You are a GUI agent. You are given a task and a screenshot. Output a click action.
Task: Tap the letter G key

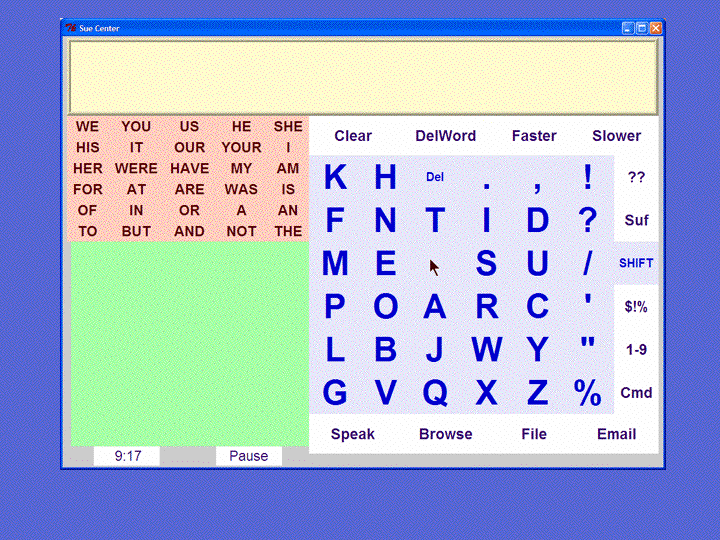click(335, 393)
